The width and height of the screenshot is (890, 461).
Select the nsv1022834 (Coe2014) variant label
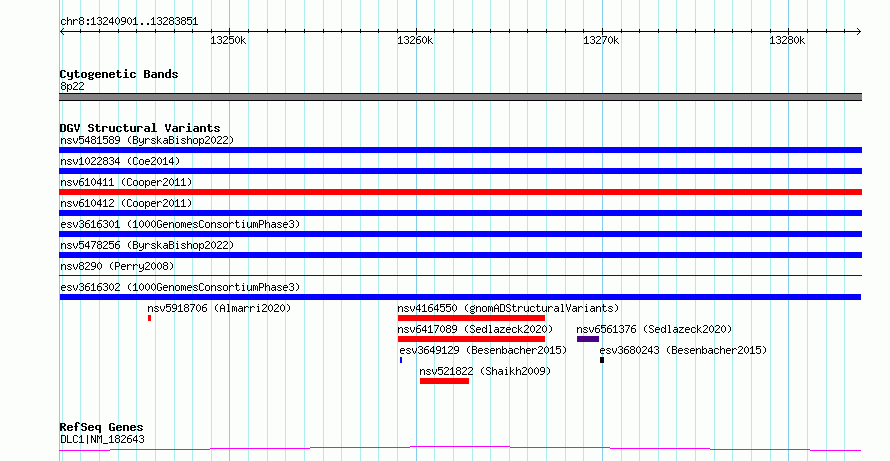[x=120, y=161]
